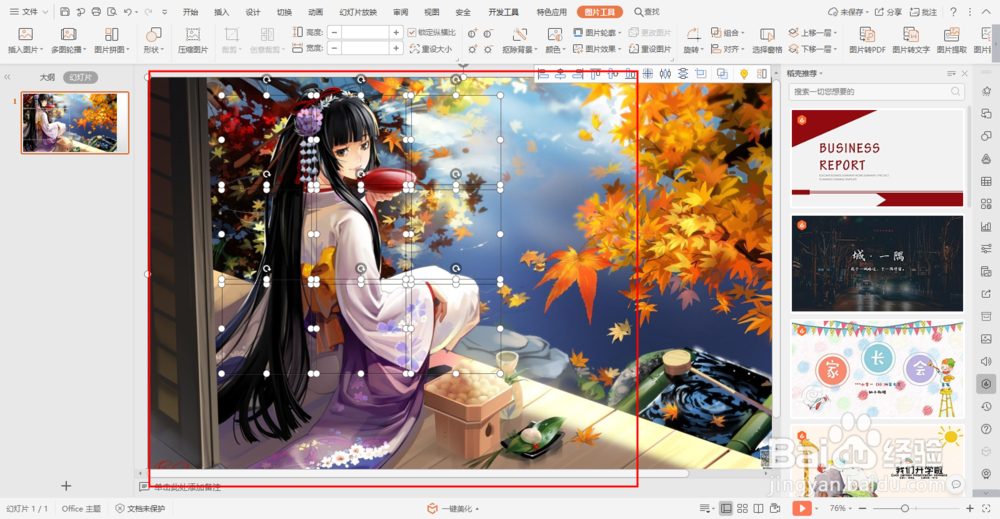Screen dimensions: 1000x519
Task: Open Print Preview from quick access toolbar
Action: tap(112, 11)
